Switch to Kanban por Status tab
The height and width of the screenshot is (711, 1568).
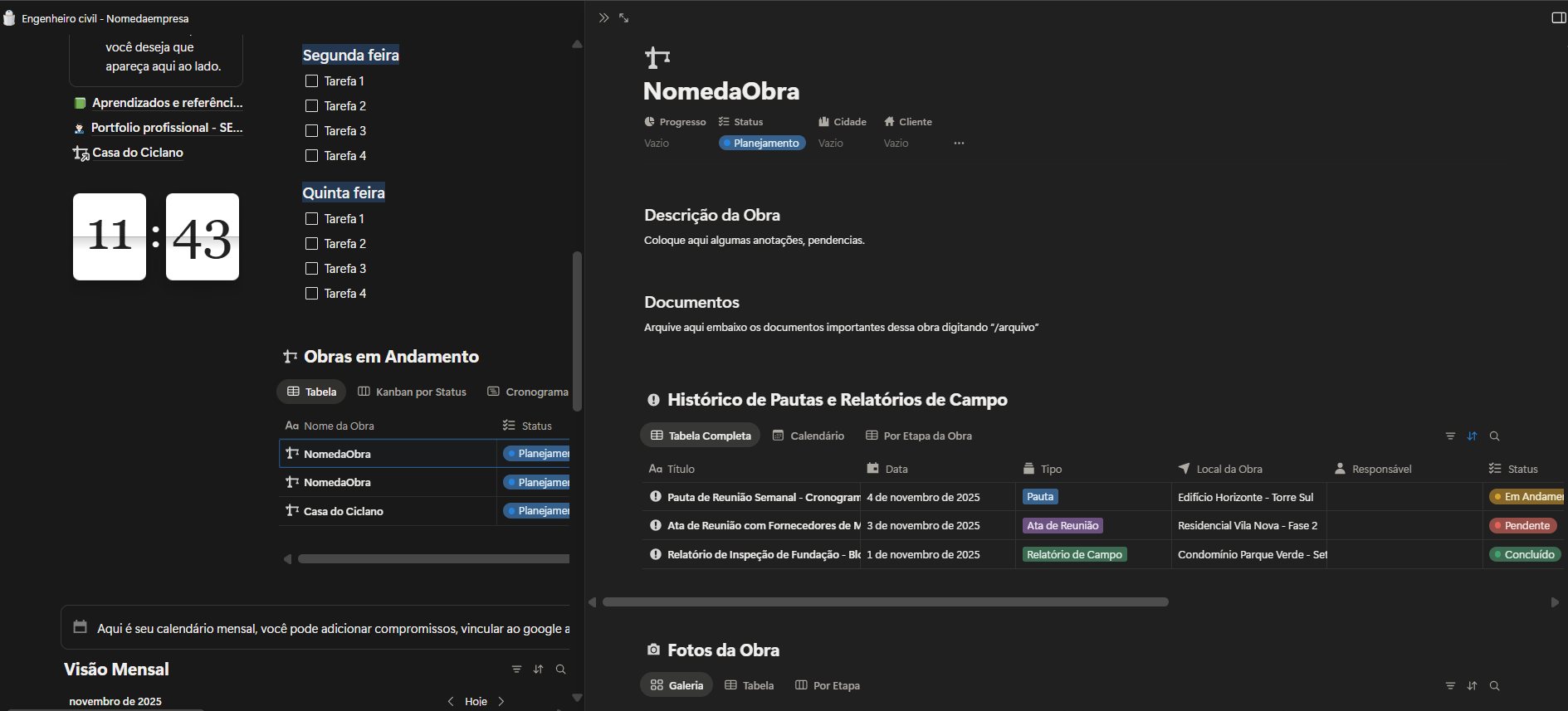point(413,392)
